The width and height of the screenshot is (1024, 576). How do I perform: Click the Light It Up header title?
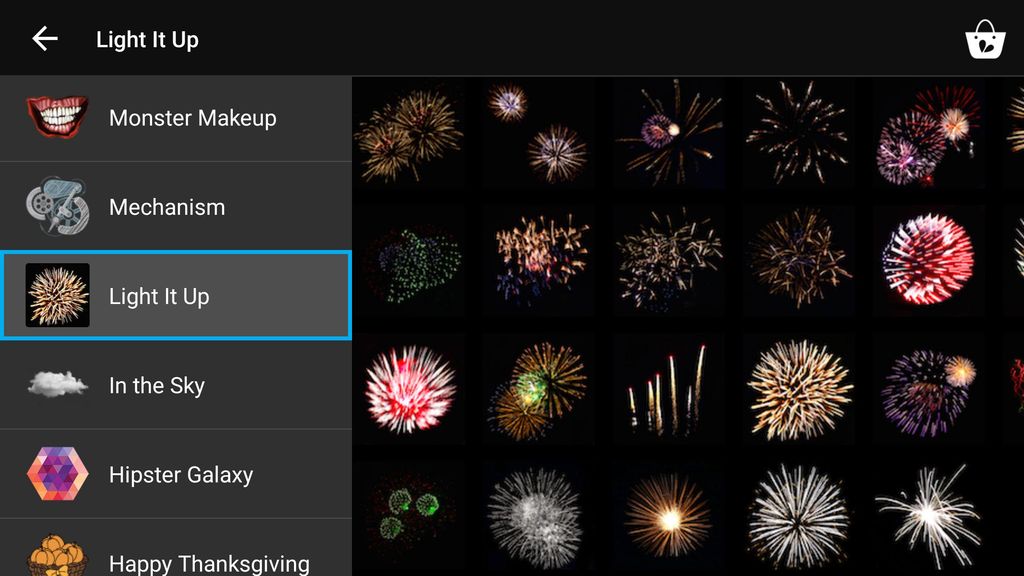click(148, 39)
